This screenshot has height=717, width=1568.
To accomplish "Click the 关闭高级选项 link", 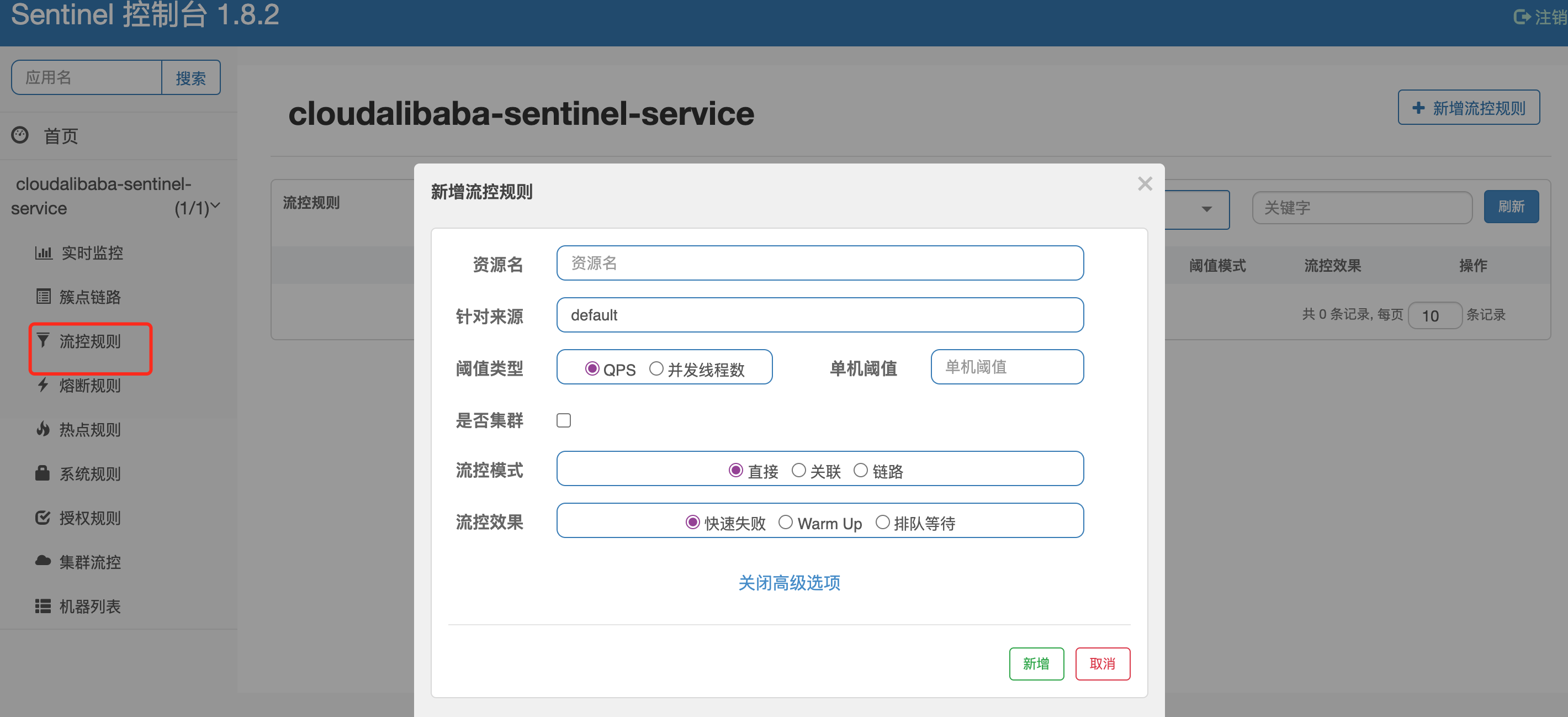I will click(789, 582).
